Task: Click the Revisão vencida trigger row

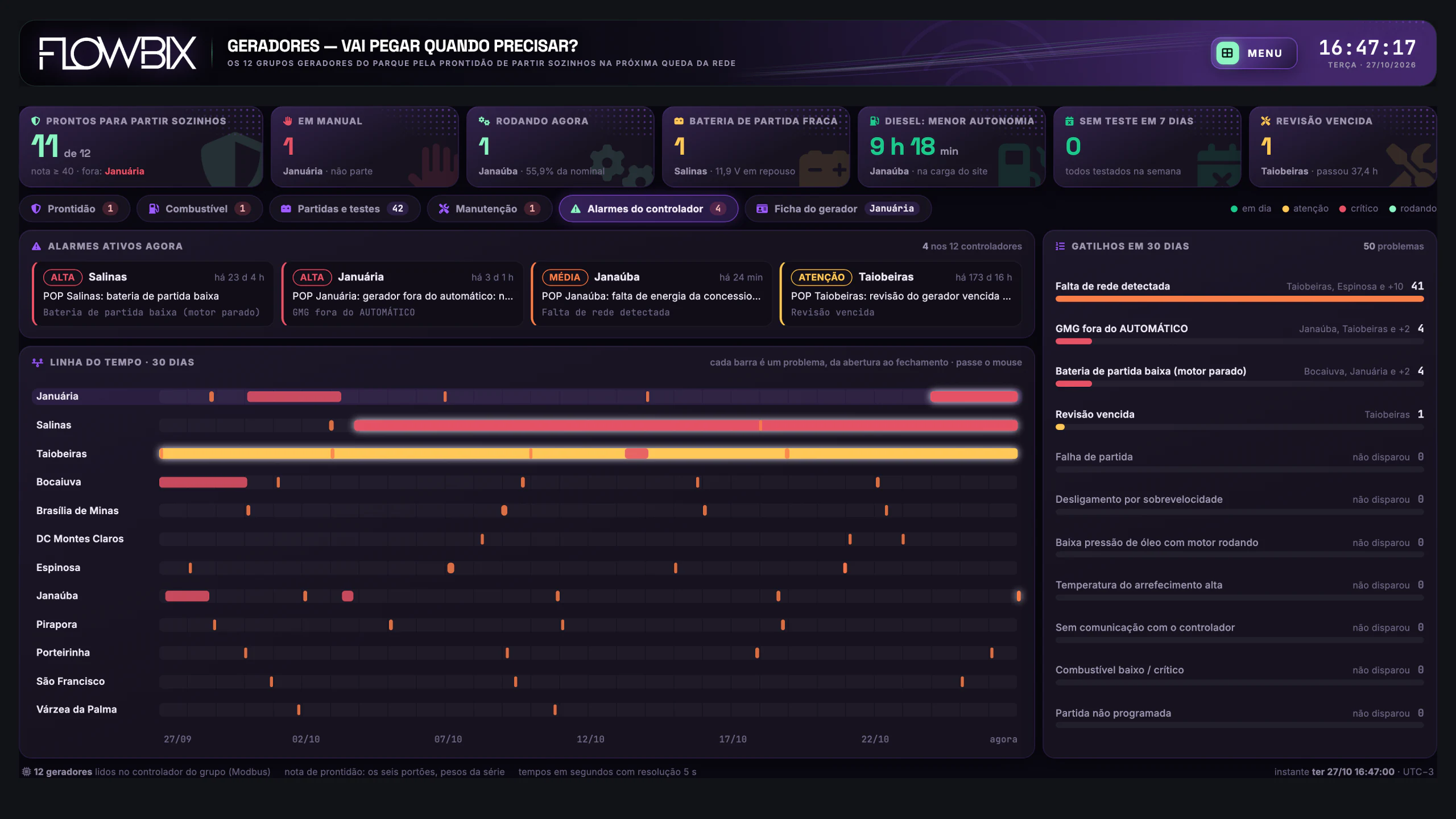Action: [x=1239, y=420]
